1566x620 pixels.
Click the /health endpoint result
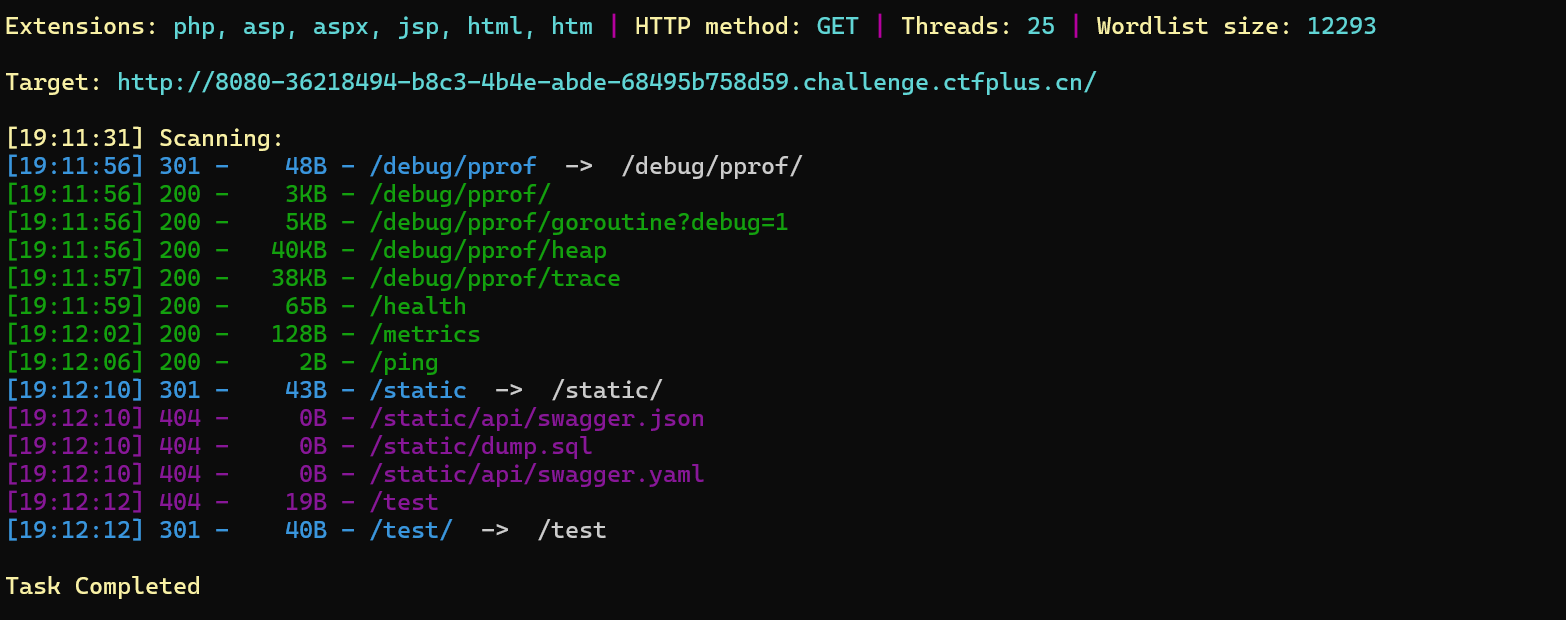(x=418, y=306)
